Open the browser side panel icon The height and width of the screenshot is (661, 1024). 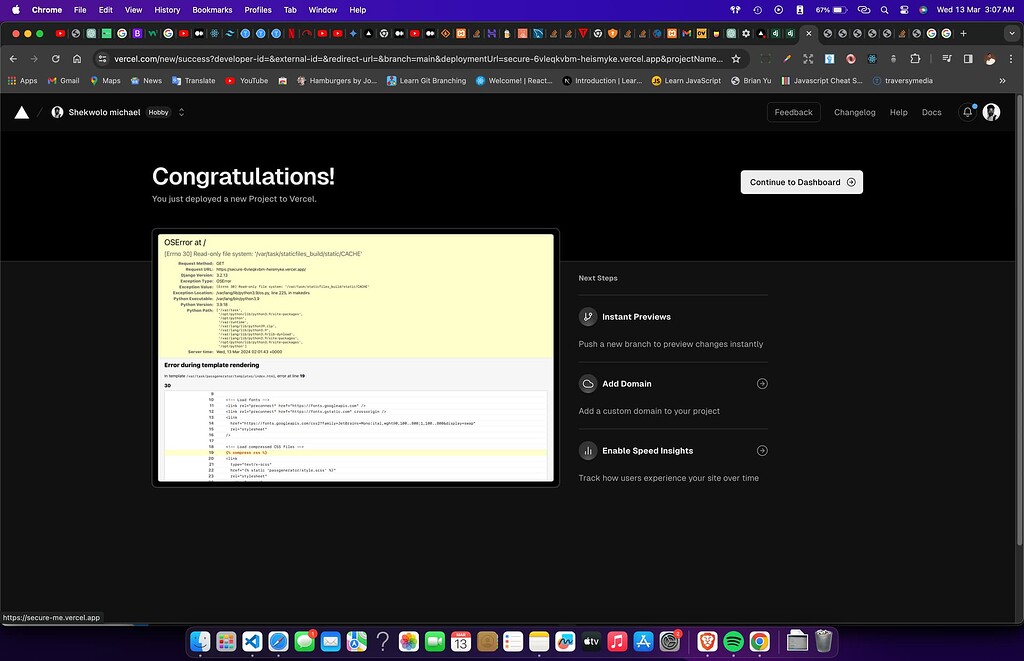point(967,58)
